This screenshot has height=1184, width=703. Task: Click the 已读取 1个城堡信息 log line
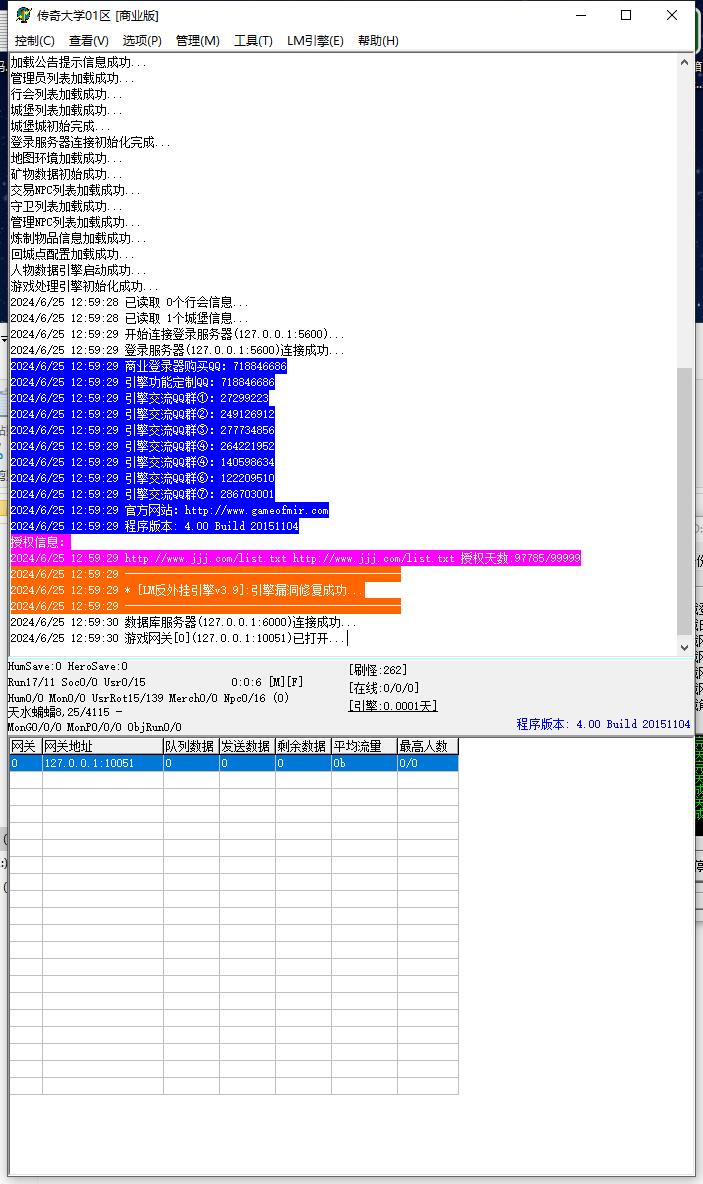129,319
